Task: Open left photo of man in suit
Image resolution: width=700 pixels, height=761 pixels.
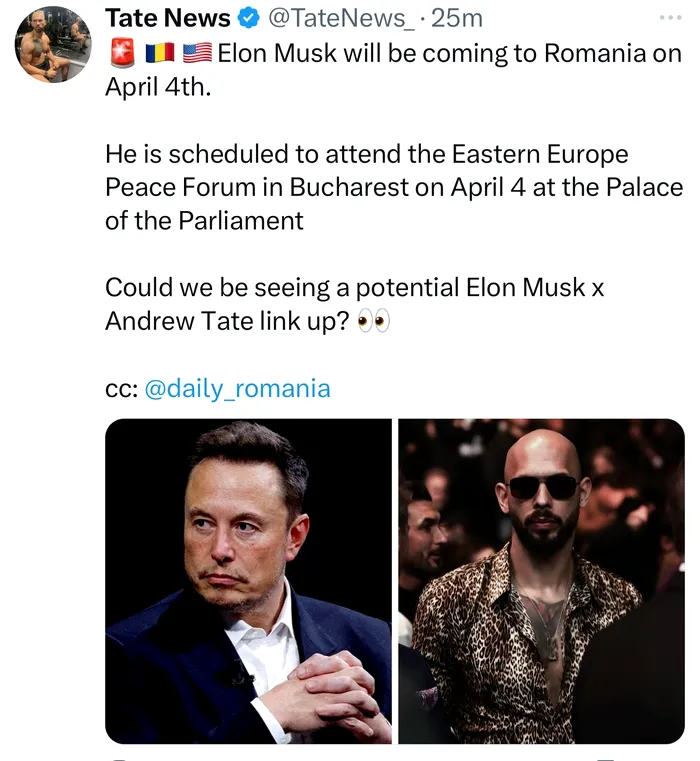Action: [248, 580]
